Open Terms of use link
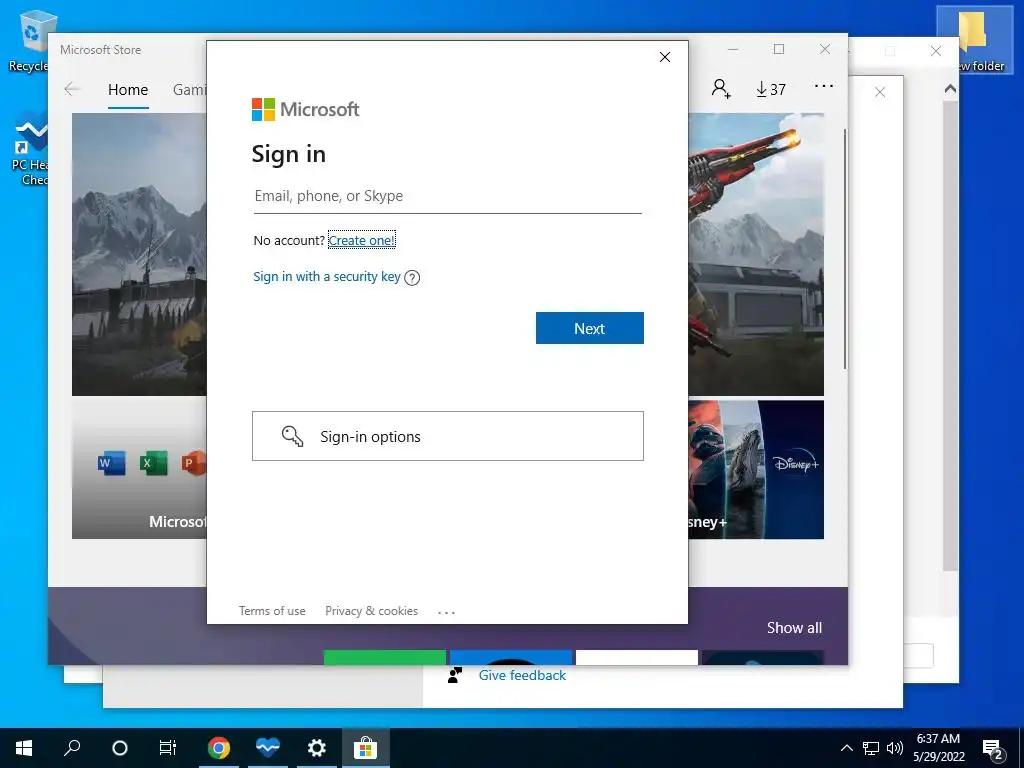 click(x=272, y=611)
